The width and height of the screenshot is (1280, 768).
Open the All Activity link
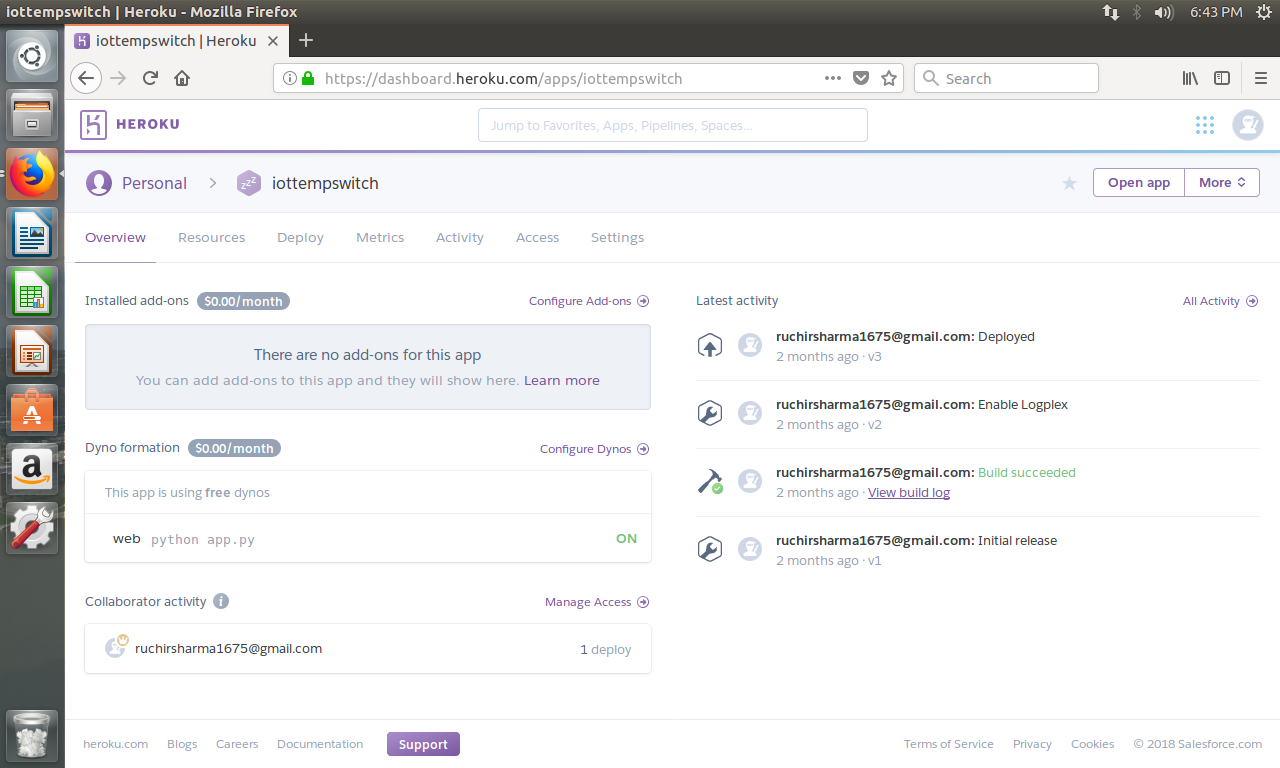point(1220,301)
